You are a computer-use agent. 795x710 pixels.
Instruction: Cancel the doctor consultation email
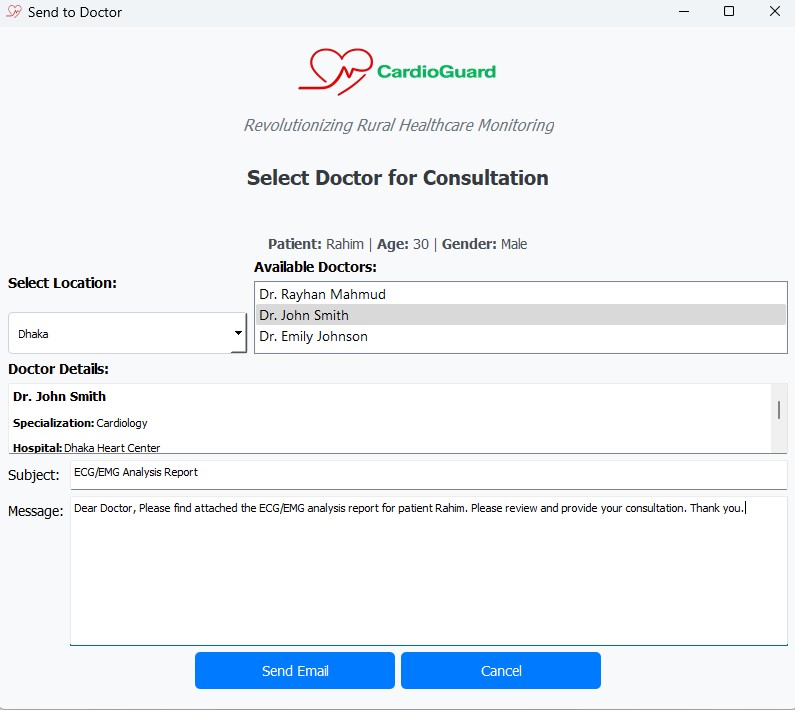(501, 671)
